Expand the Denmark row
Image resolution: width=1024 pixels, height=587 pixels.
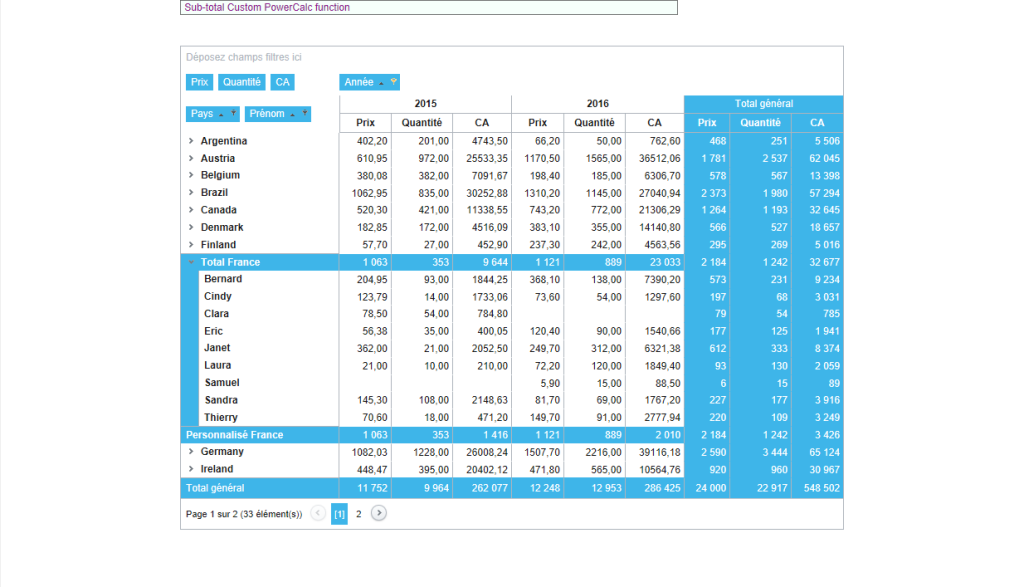191,227
